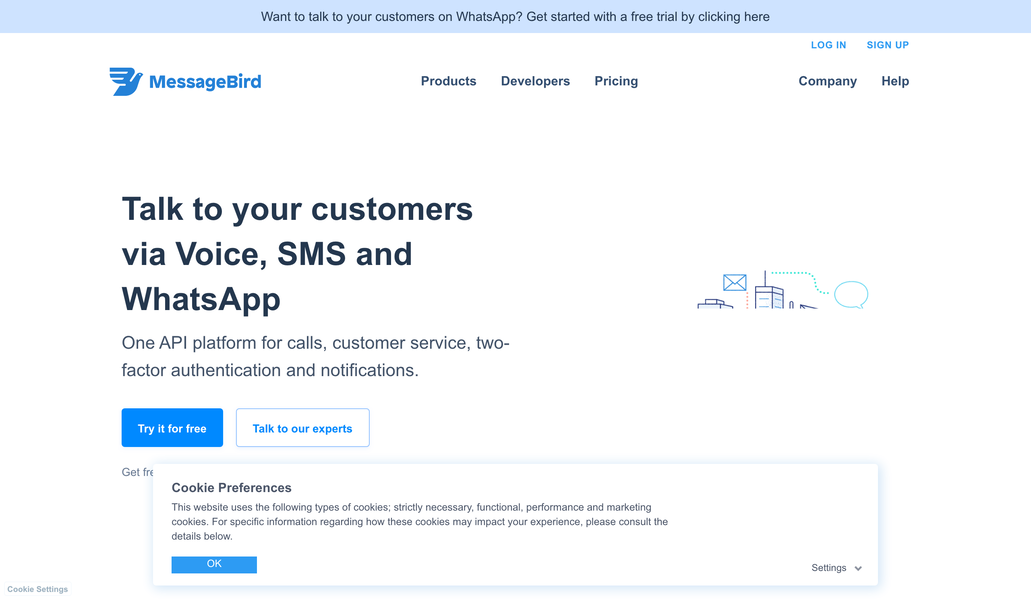Click the small low building illustration
This screenshot has height=600, width=1031.
(x=714, y=303)
